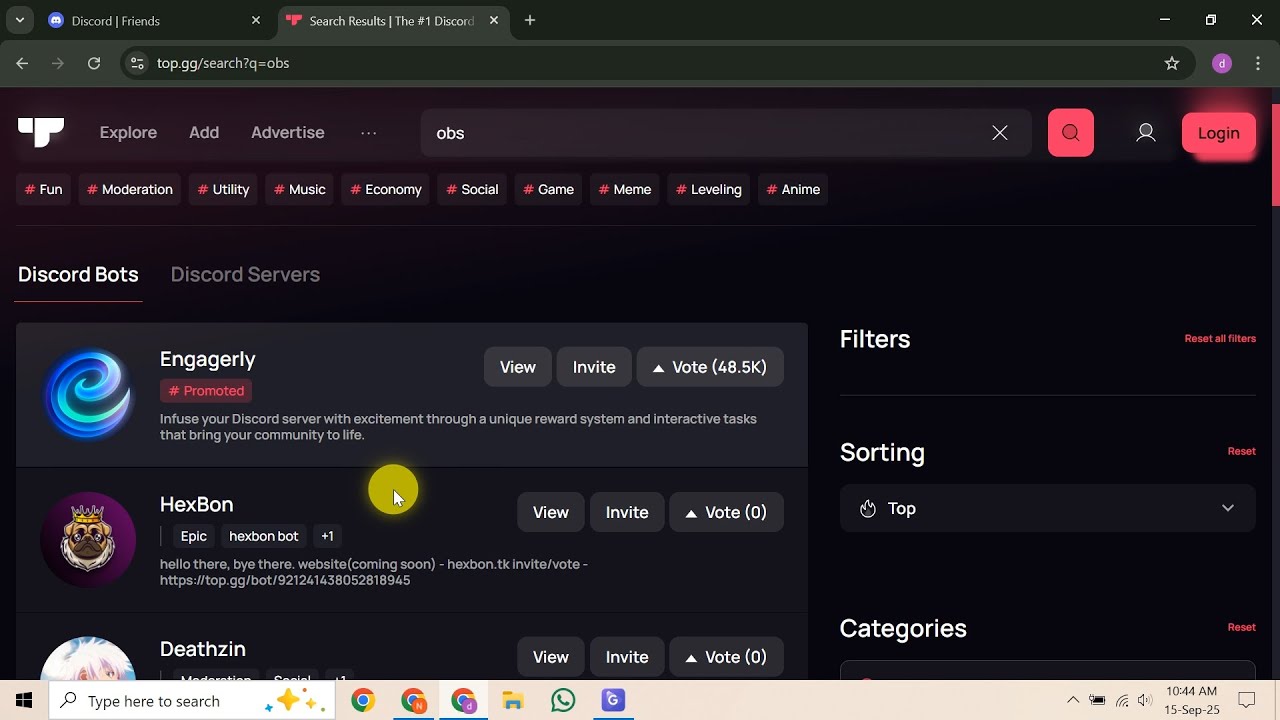The image size is (1280, 720).
Task: Open File Explorer from taskbar
Action: [513, 700]
